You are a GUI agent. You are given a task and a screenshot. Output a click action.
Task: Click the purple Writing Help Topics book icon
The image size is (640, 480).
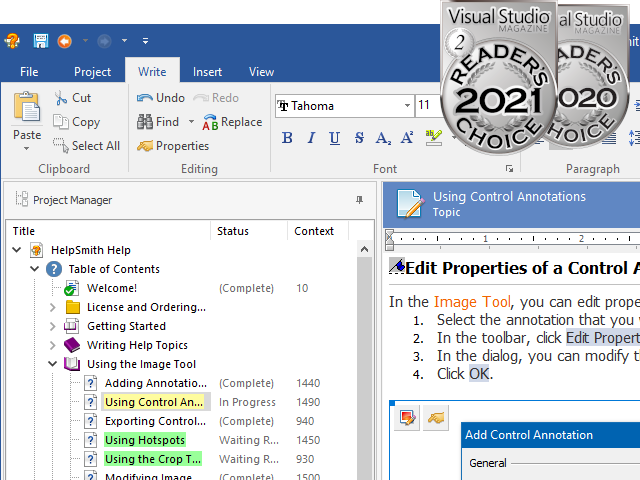[x=72, y=345]
